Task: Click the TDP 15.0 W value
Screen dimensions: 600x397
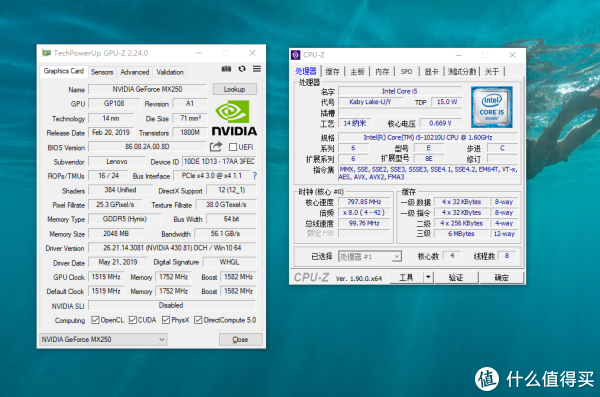Action: point(447,102)
